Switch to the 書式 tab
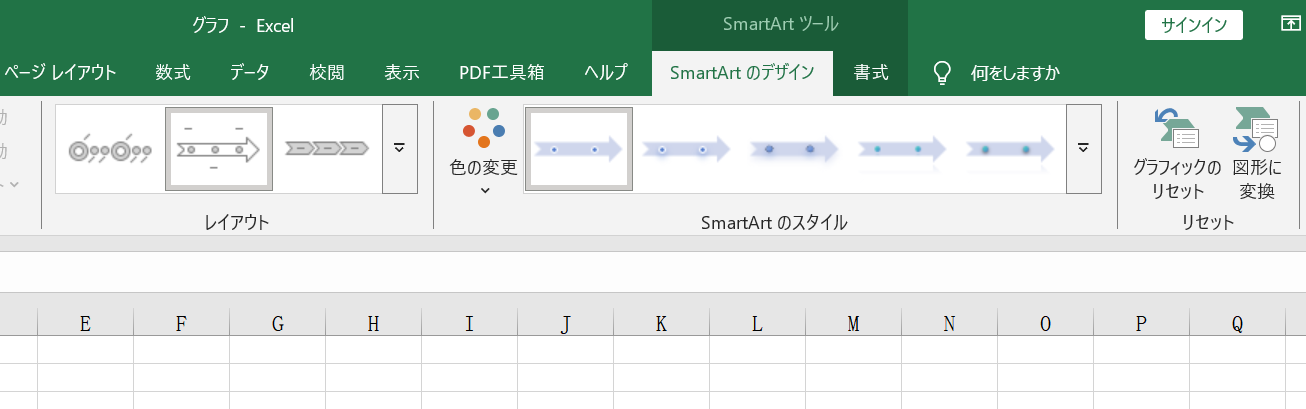This screenshot has height=409, width=1306. click(x=871, y=72)
